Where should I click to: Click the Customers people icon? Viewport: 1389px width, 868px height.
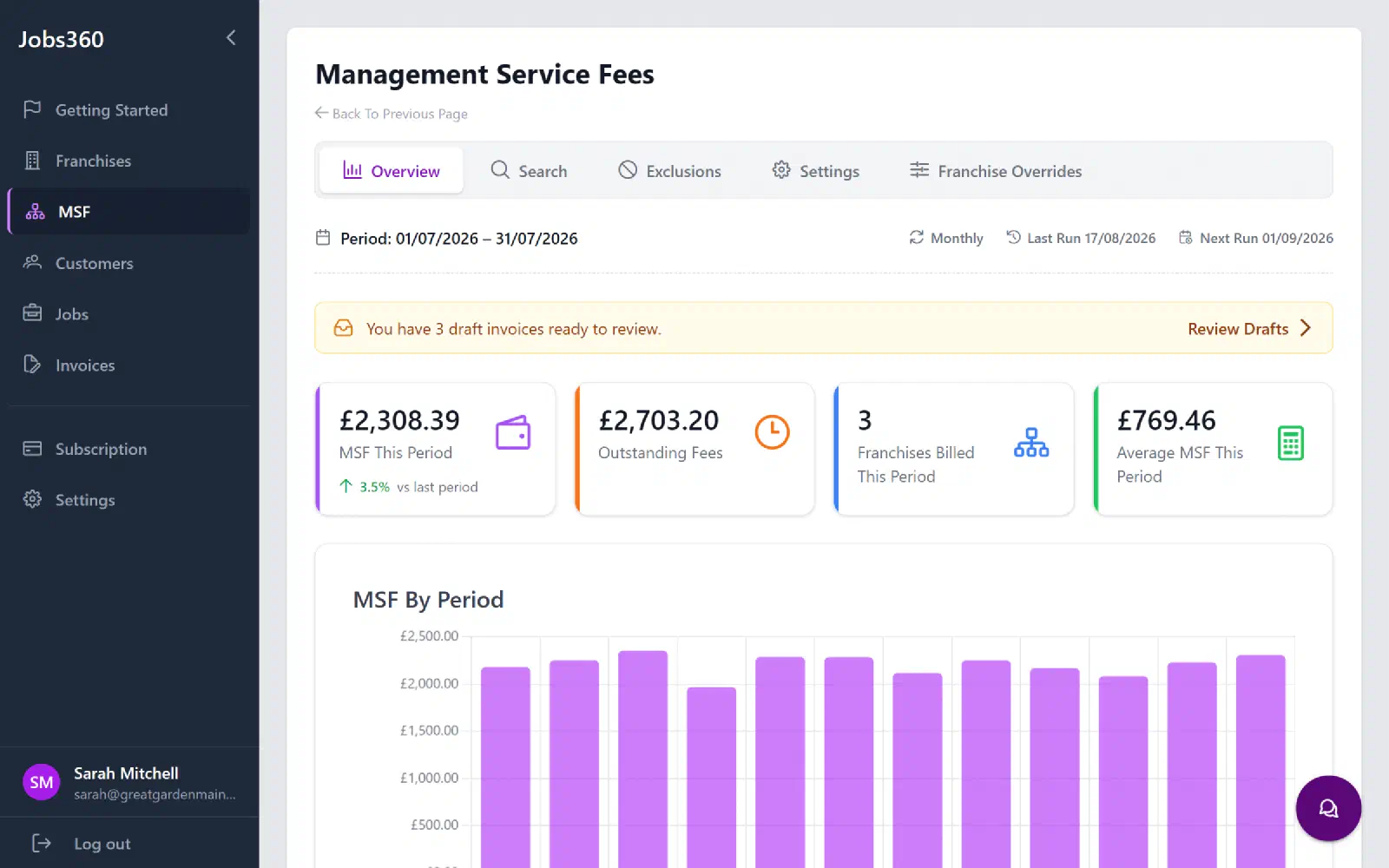(32, 262)
